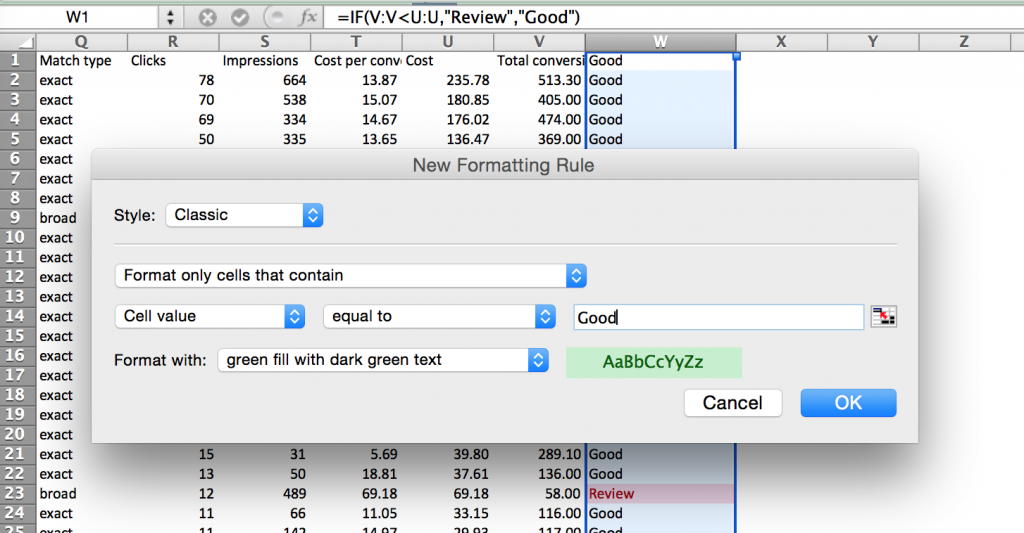Select row 23 header
Screen dimensions: 1024x533
(16, 494)
